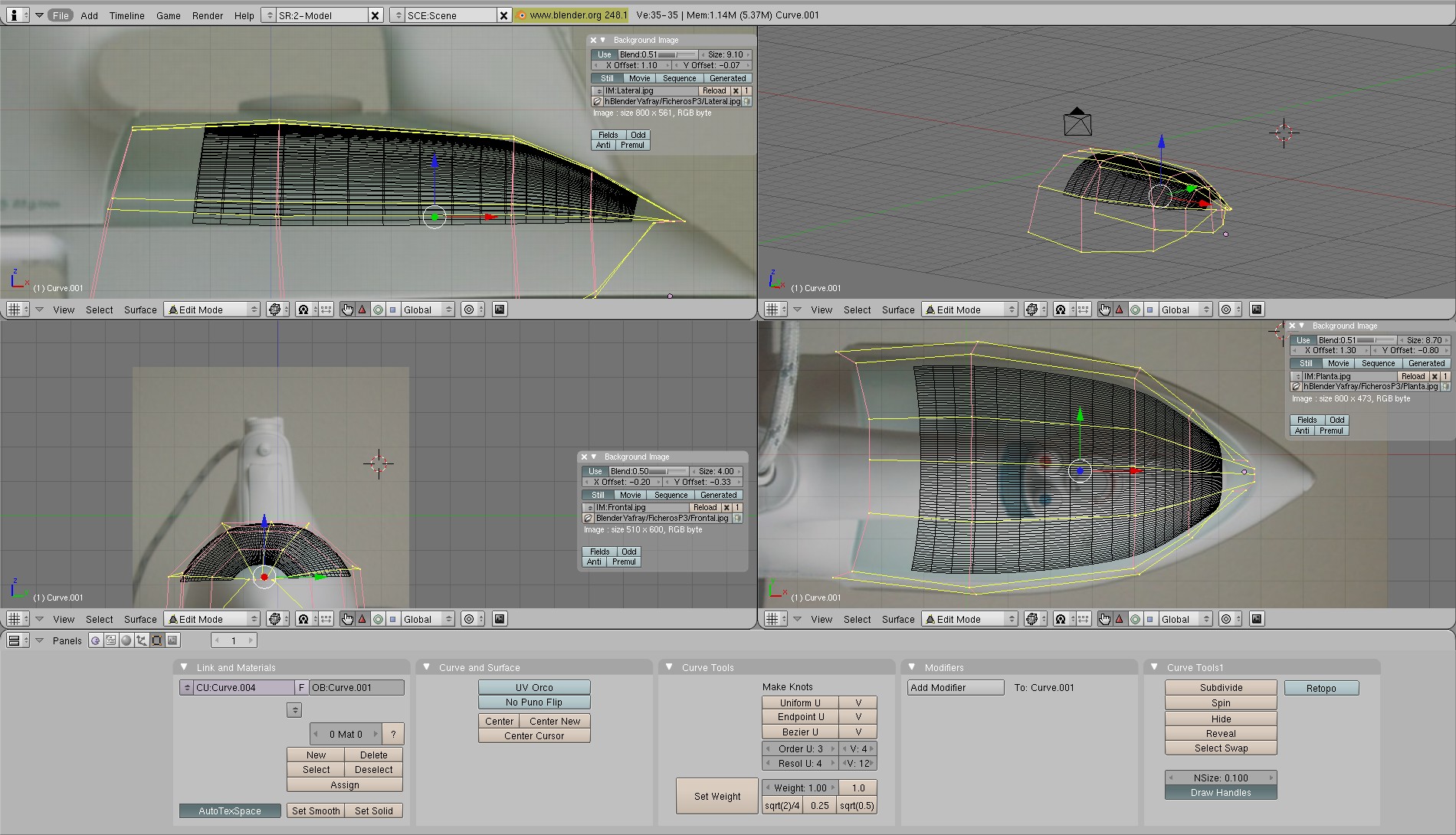The height and width of the screenshot is (835, 1456).
Task: Open the SCE:Scene browse arrows
Action: 397,15
